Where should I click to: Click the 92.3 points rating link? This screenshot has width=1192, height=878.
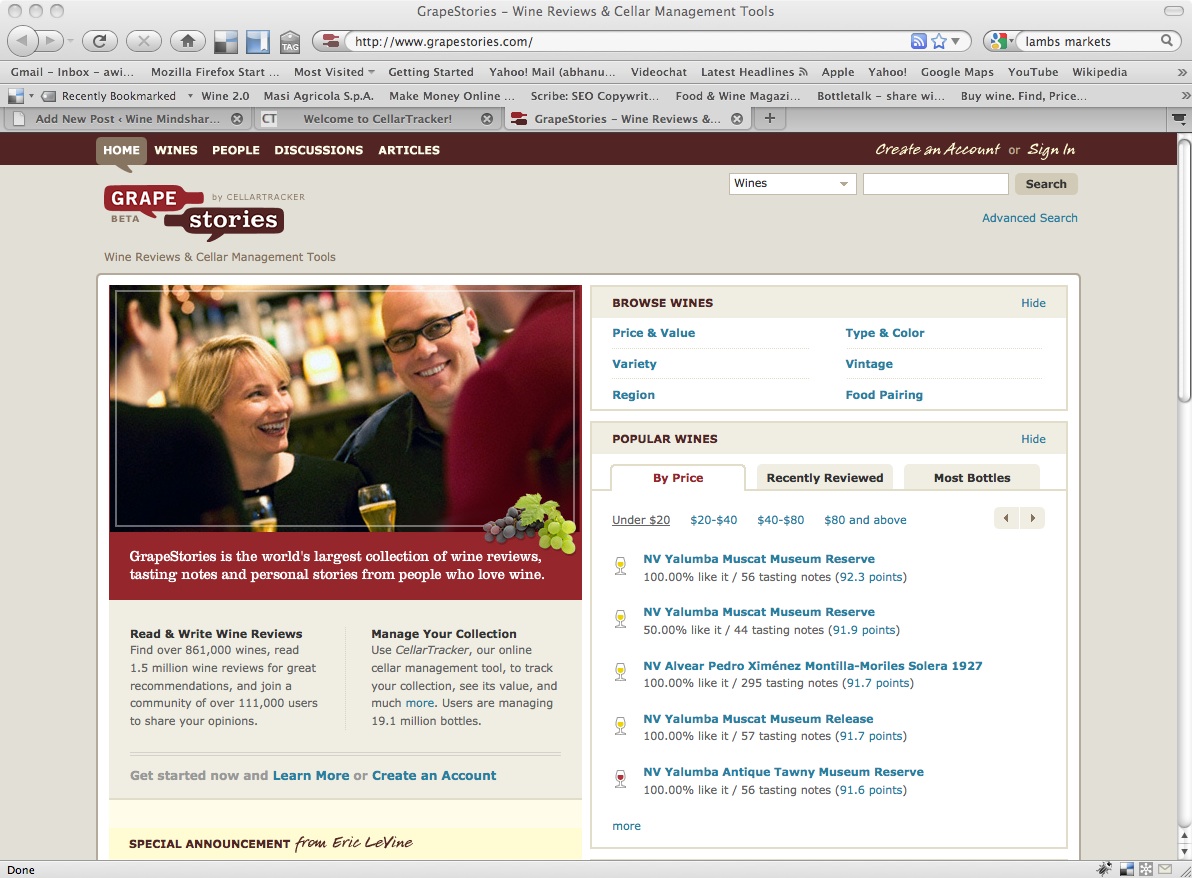871,577
